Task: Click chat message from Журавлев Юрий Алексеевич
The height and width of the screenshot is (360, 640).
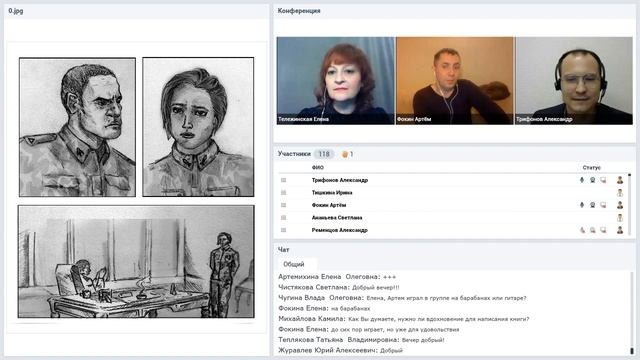Action: pos(340,350)
